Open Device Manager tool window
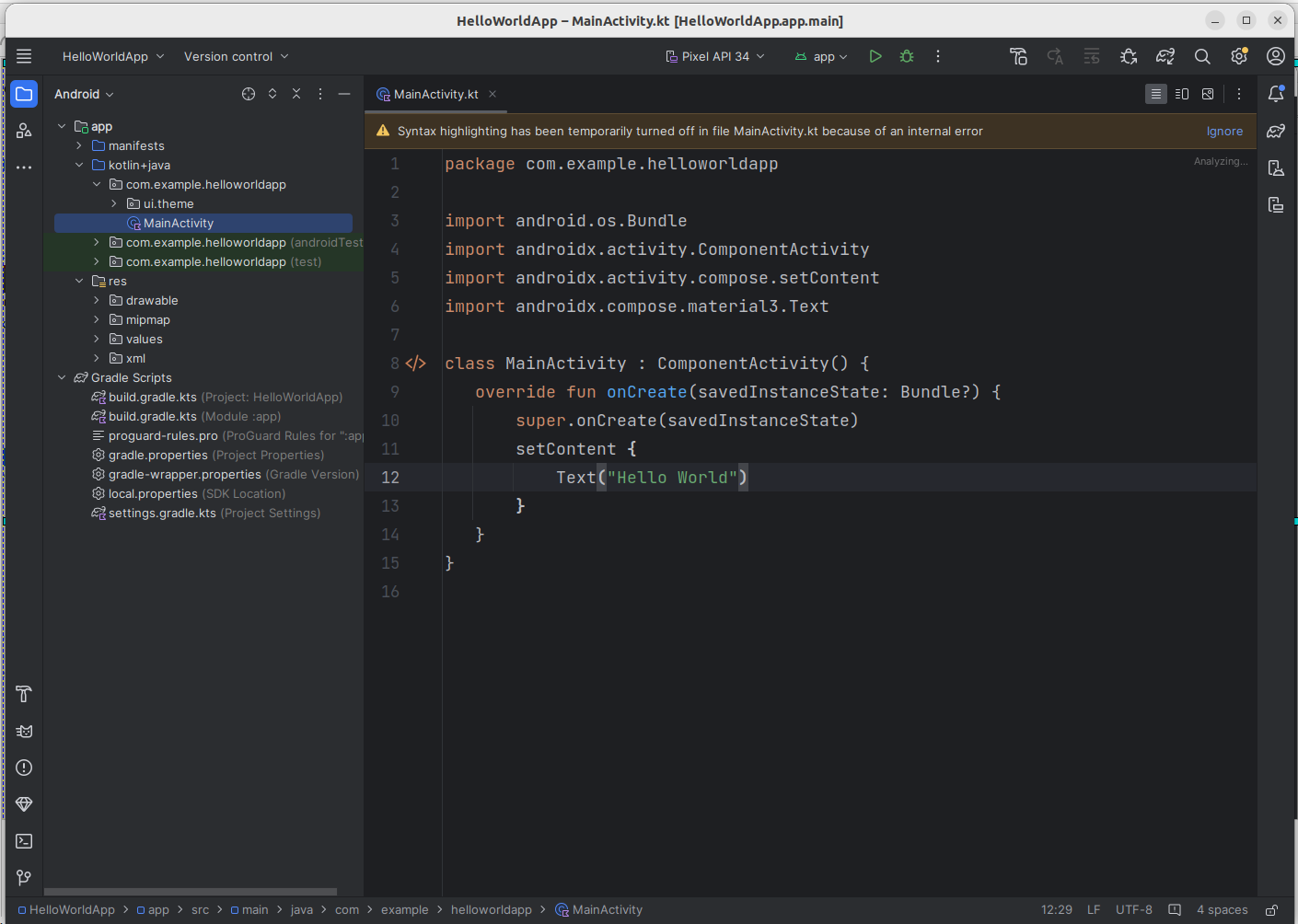This screenshot has width=1298, height=924. tap(1276, 167)
